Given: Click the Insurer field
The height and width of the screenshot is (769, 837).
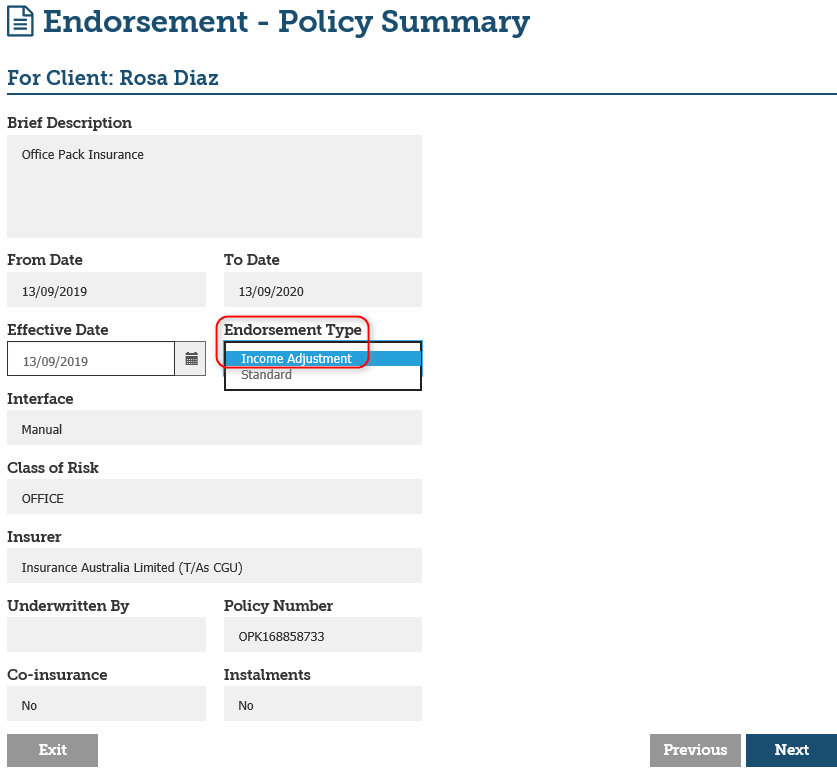Looking at the screenshot, I should [214, 566].
